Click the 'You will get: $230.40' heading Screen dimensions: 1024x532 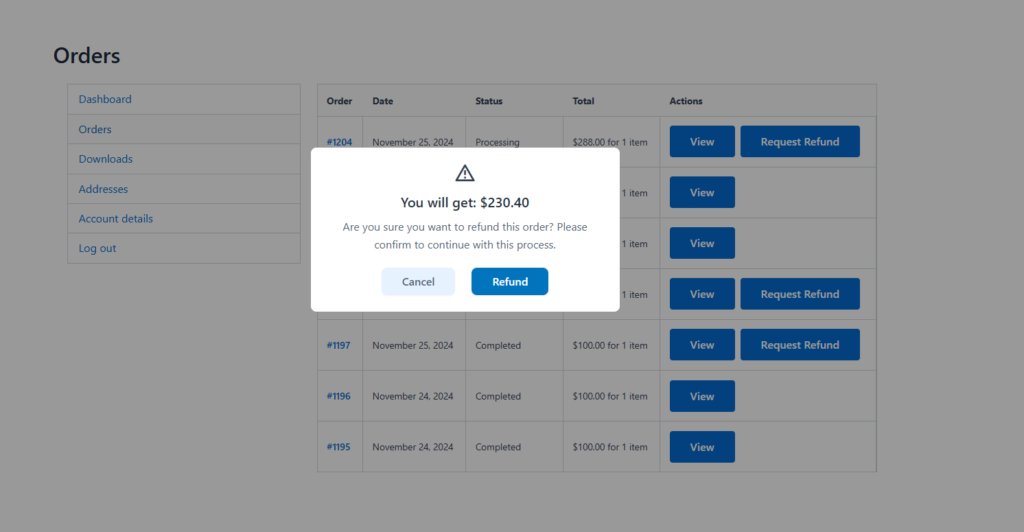click(x=464, y=202)
